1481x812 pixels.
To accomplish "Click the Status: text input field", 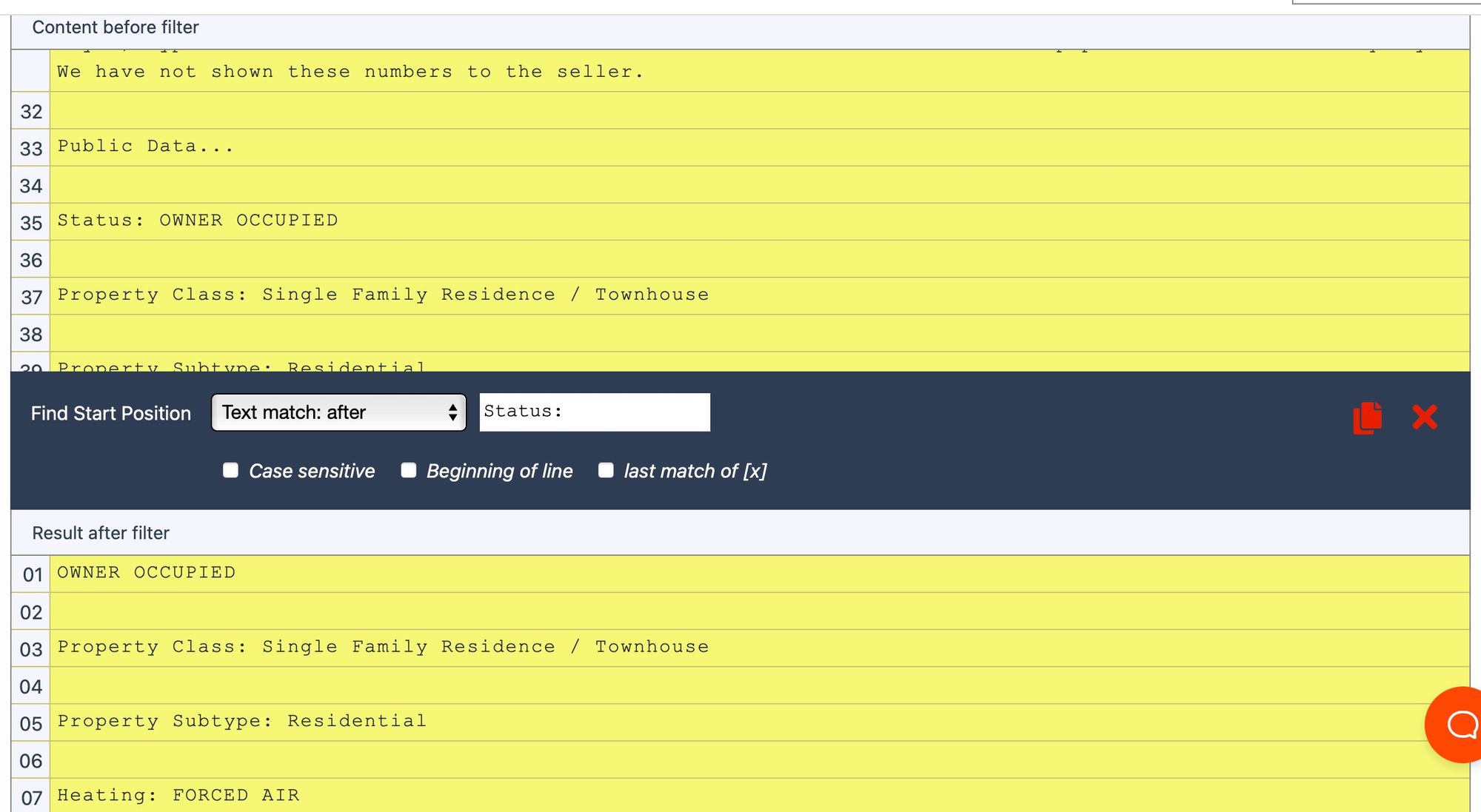I will [x=594, y=412].
